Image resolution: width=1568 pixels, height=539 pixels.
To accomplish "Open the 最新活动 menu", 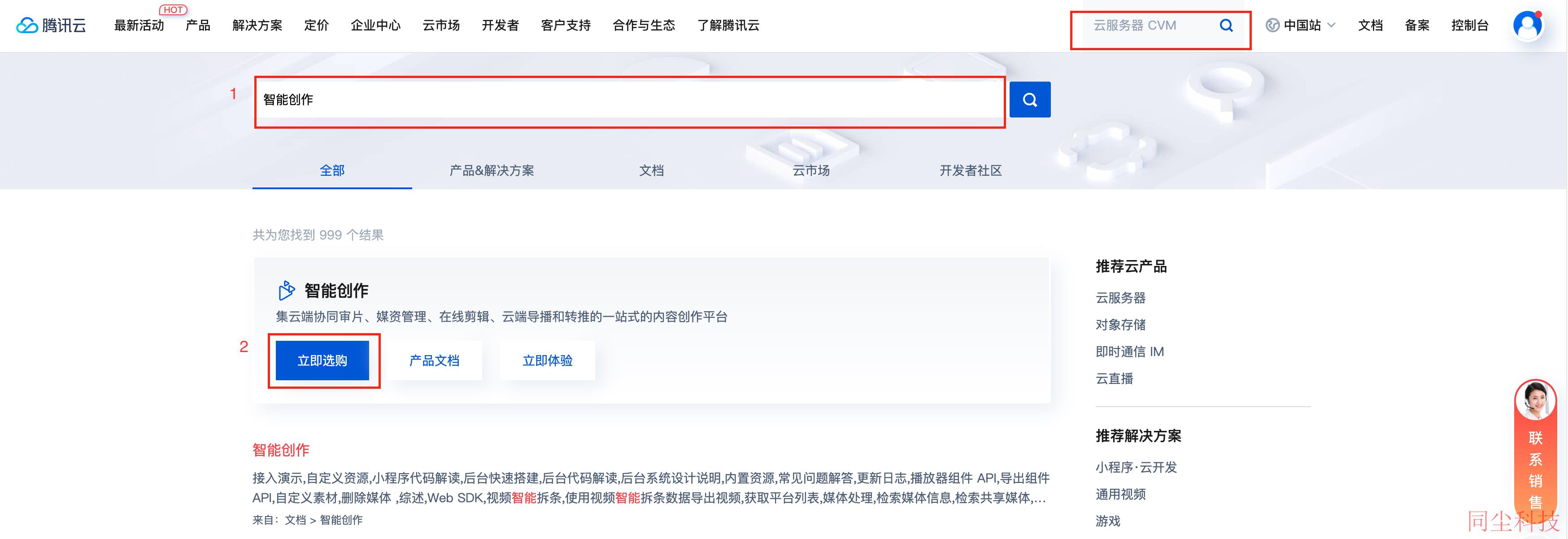I will pos(139,25).
